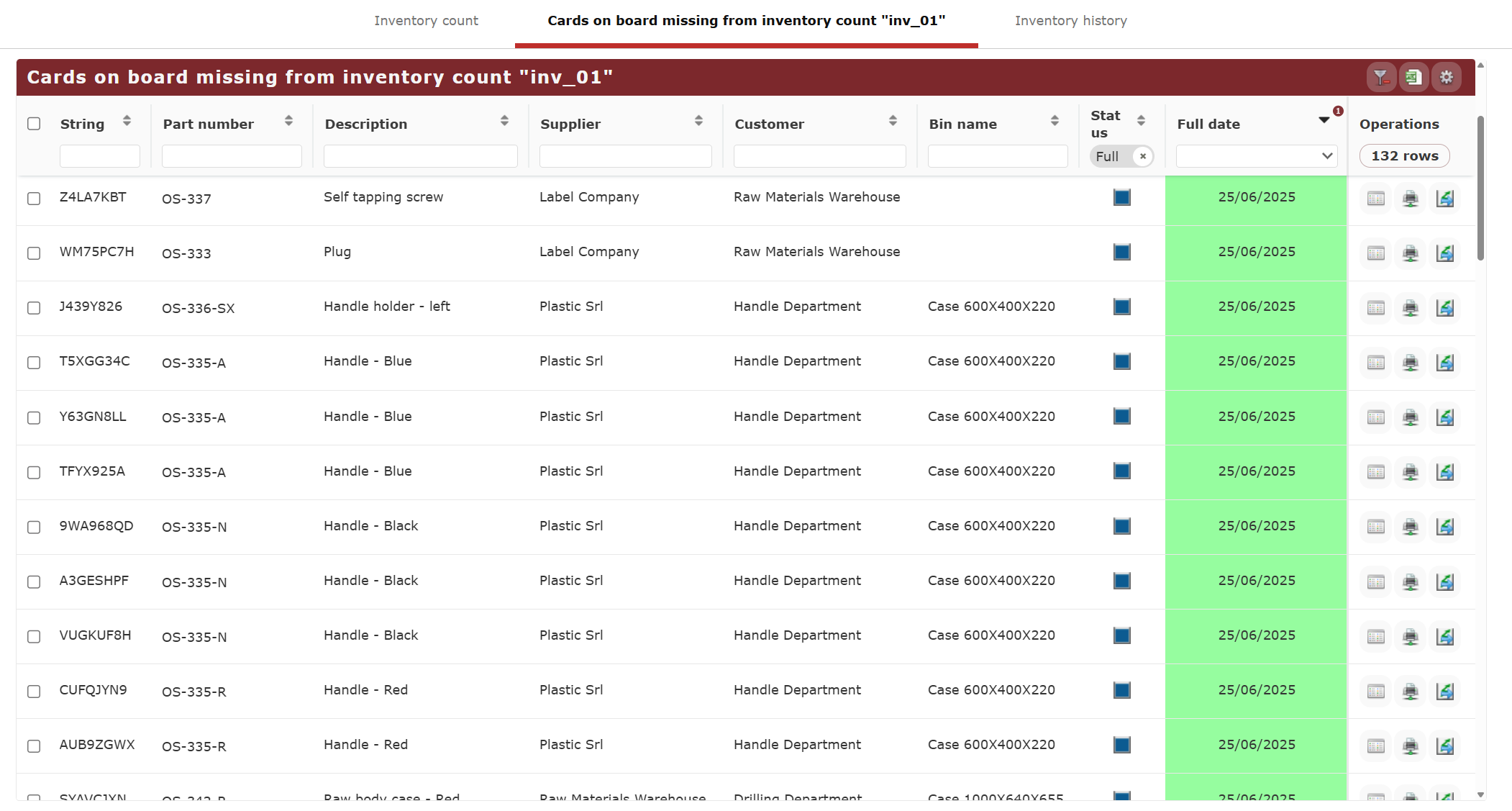The height and width of the screenshot is (811, 1512).
Task: Open the Inventory history tab
Action: pyautogui.click(x=1070, y=21)
